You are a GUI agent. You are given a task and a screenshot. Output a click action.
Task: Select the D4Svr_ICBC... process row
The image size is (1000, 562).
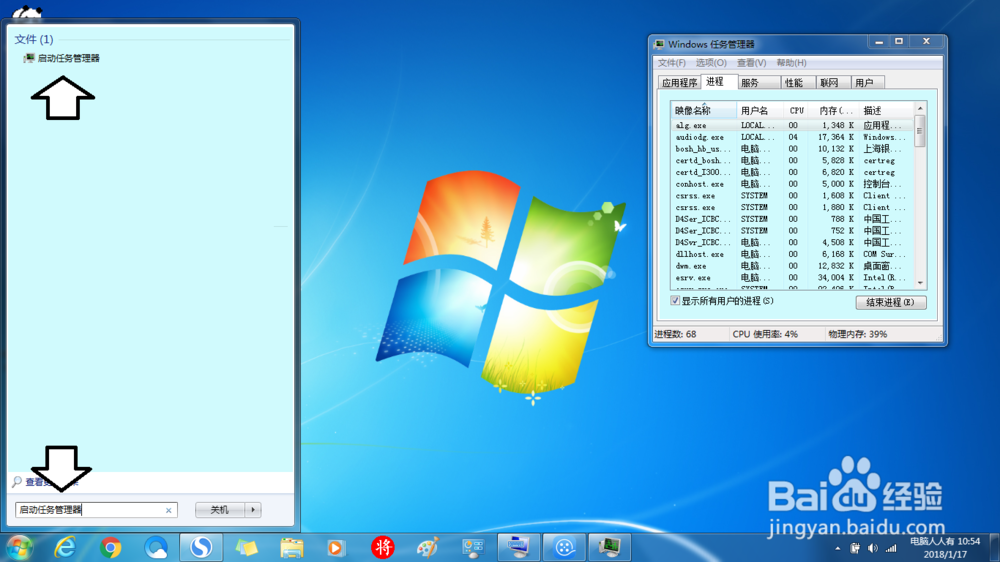(792, 242)
